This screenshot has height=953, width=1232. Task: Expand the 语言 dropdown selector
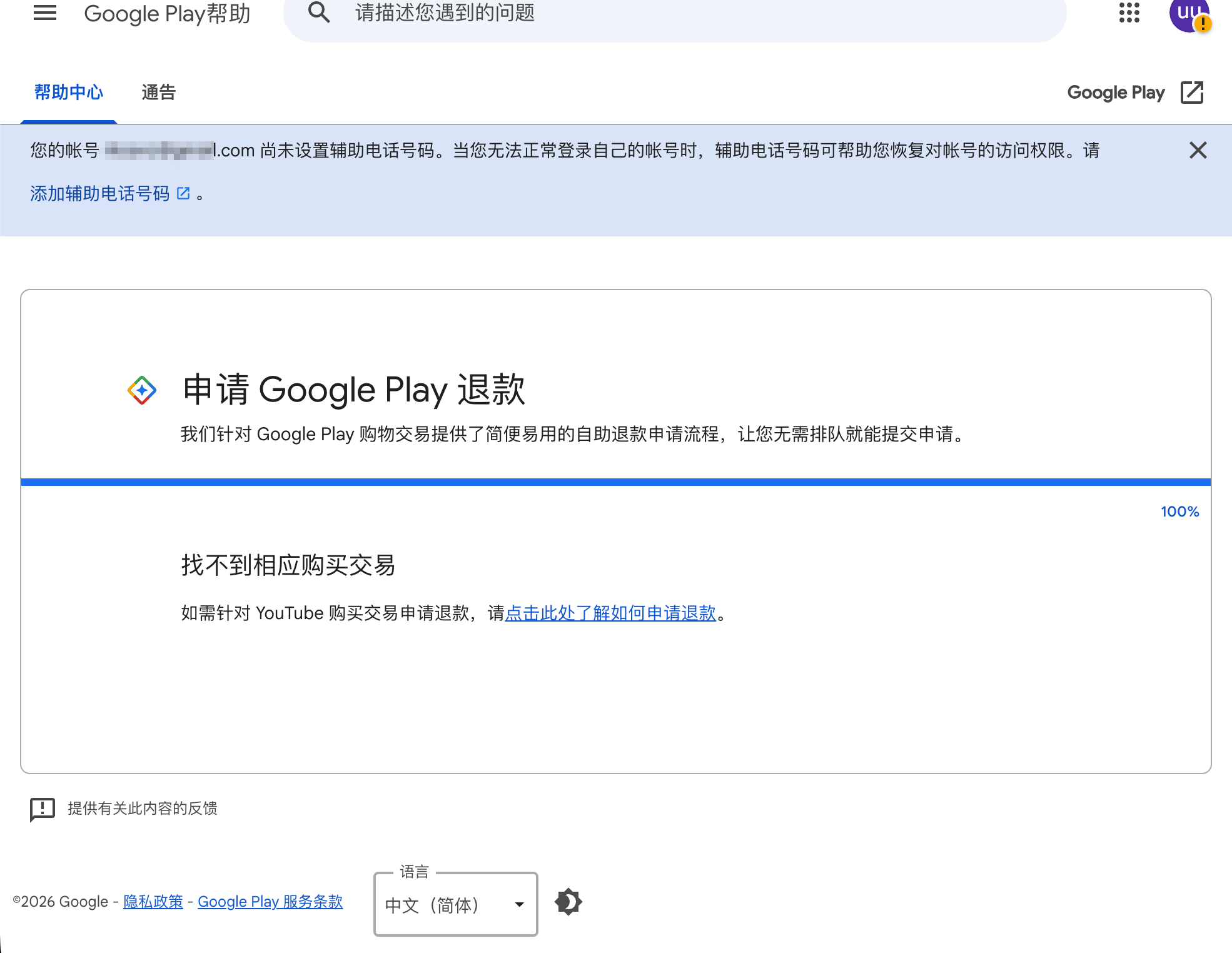click(456, 905)
